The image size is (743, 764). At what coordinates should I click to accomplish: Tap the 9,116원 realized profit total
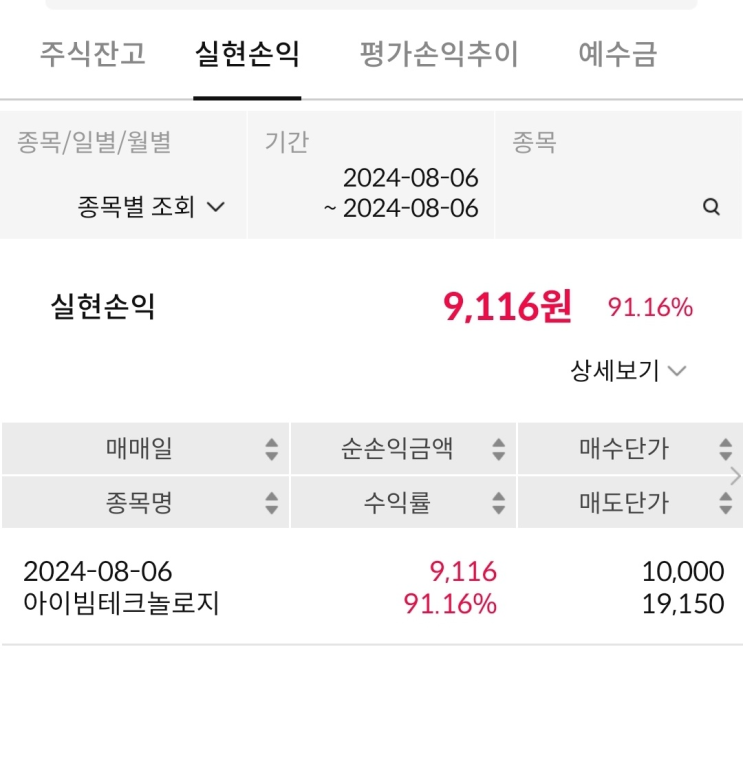point(506,307)
